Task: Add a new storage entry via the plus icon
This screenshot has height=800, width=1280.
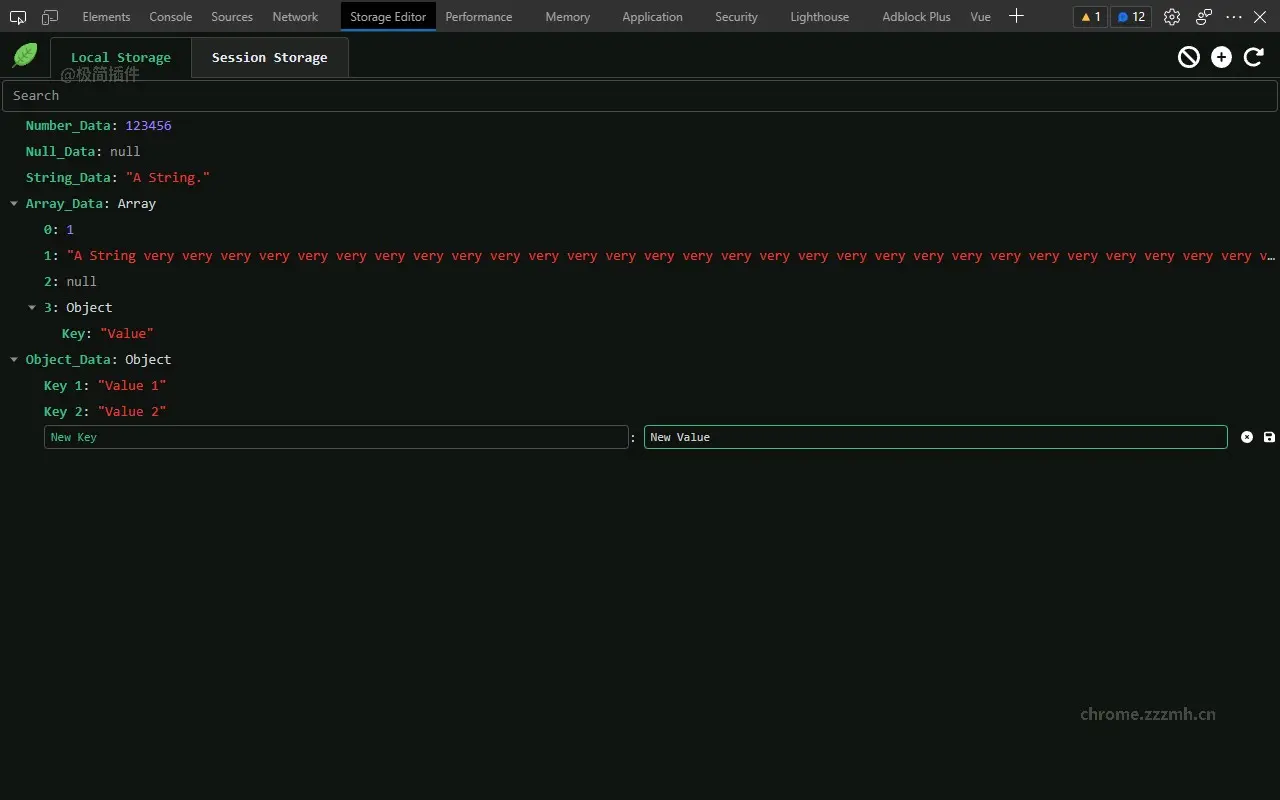Action: (1221, 57)
